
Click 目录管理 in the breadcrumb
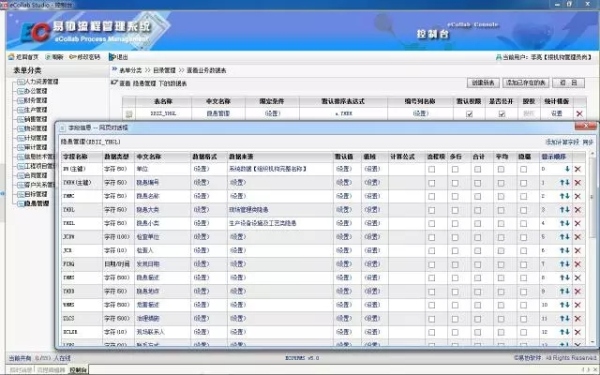tap(164, 70)
